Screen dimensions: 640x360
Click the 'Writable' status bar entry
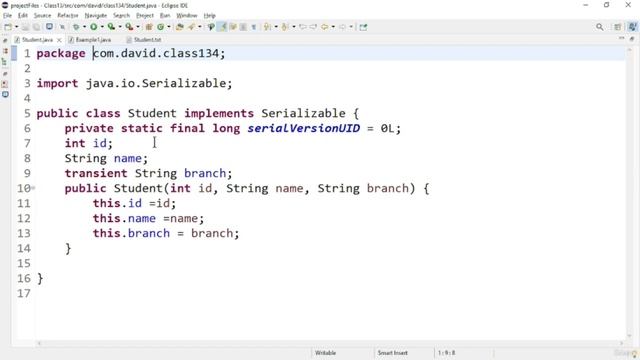(x=325, y=353)
